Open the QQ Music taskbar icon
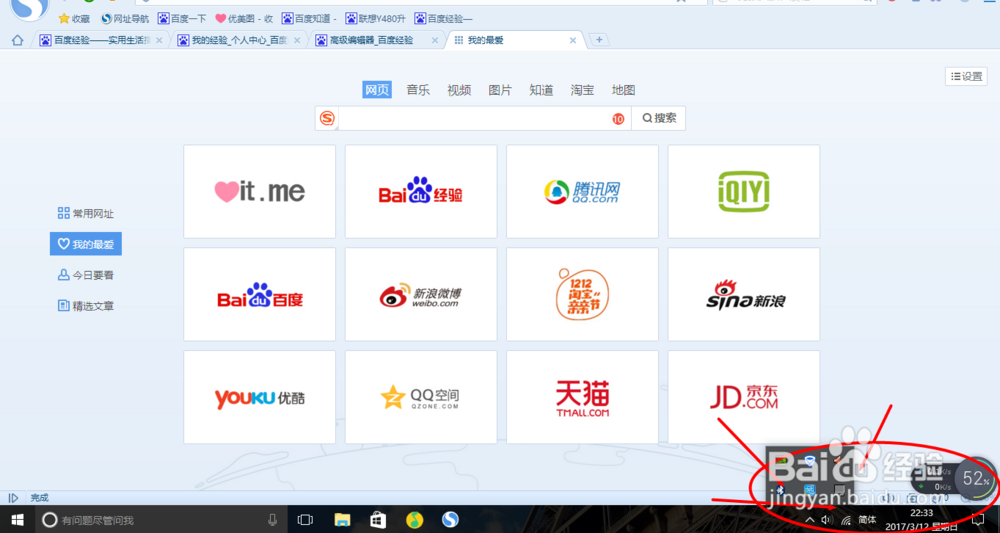The image size is (1000, 533). [x=415, y=520]
